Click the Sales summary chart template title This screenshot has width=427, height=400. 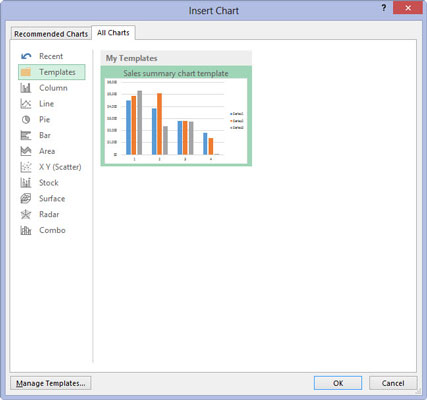click(176, 73)
